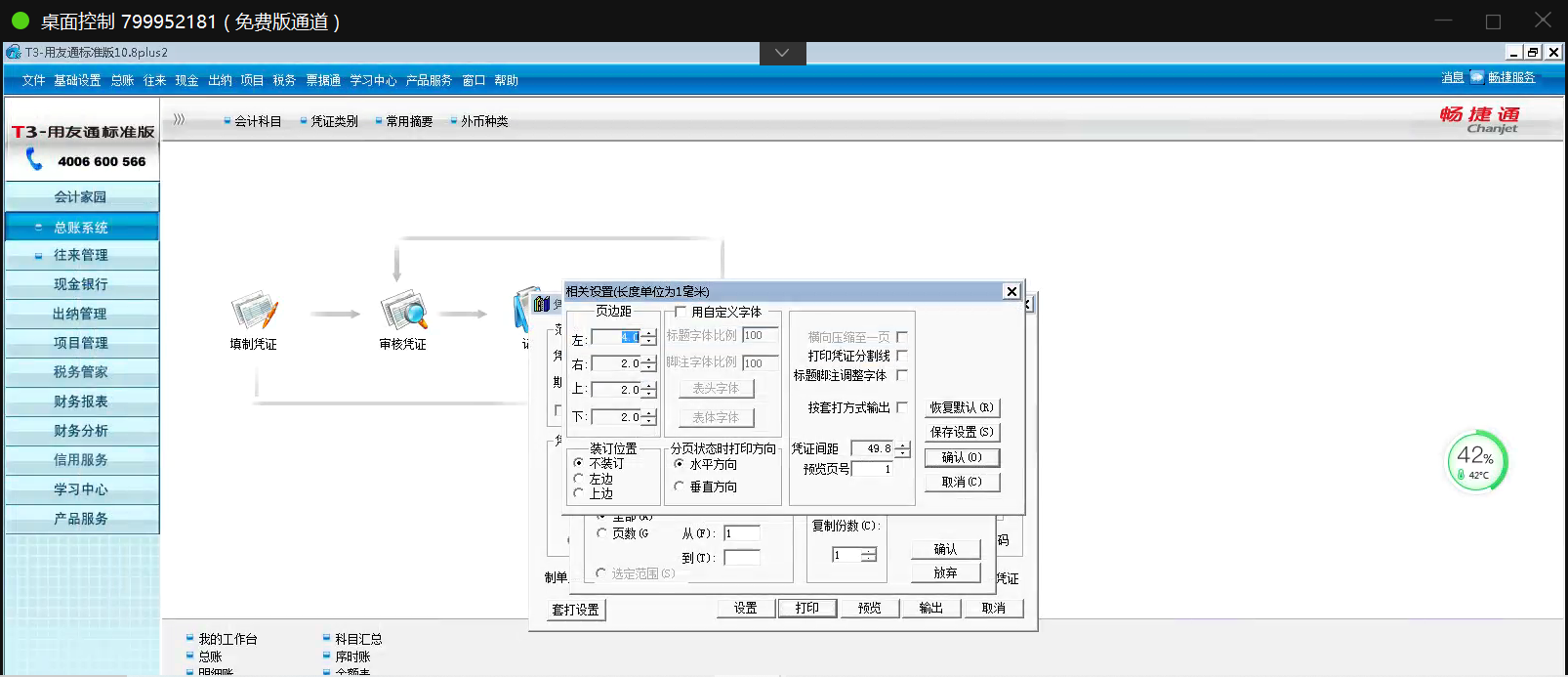Open the 消息 link at top right
Image resolution: width=1568 pixels, height=677 pixels.
pyautogui.click(x=1453, y=77)
